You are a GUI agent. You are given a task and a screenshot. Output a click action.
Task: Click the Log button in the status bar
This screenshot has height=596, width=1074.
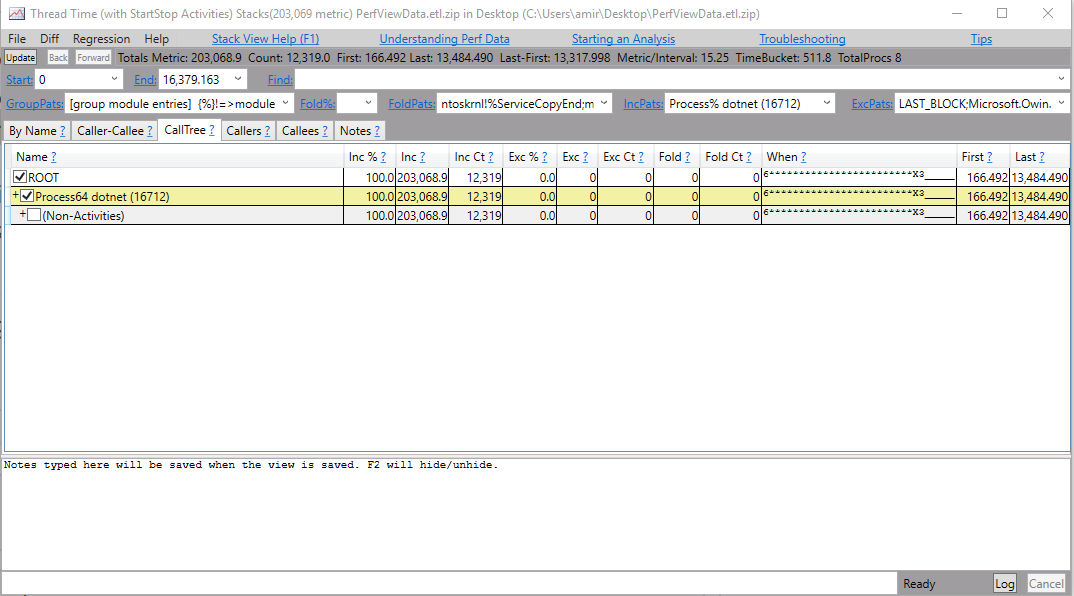[x=1005, y=583]
